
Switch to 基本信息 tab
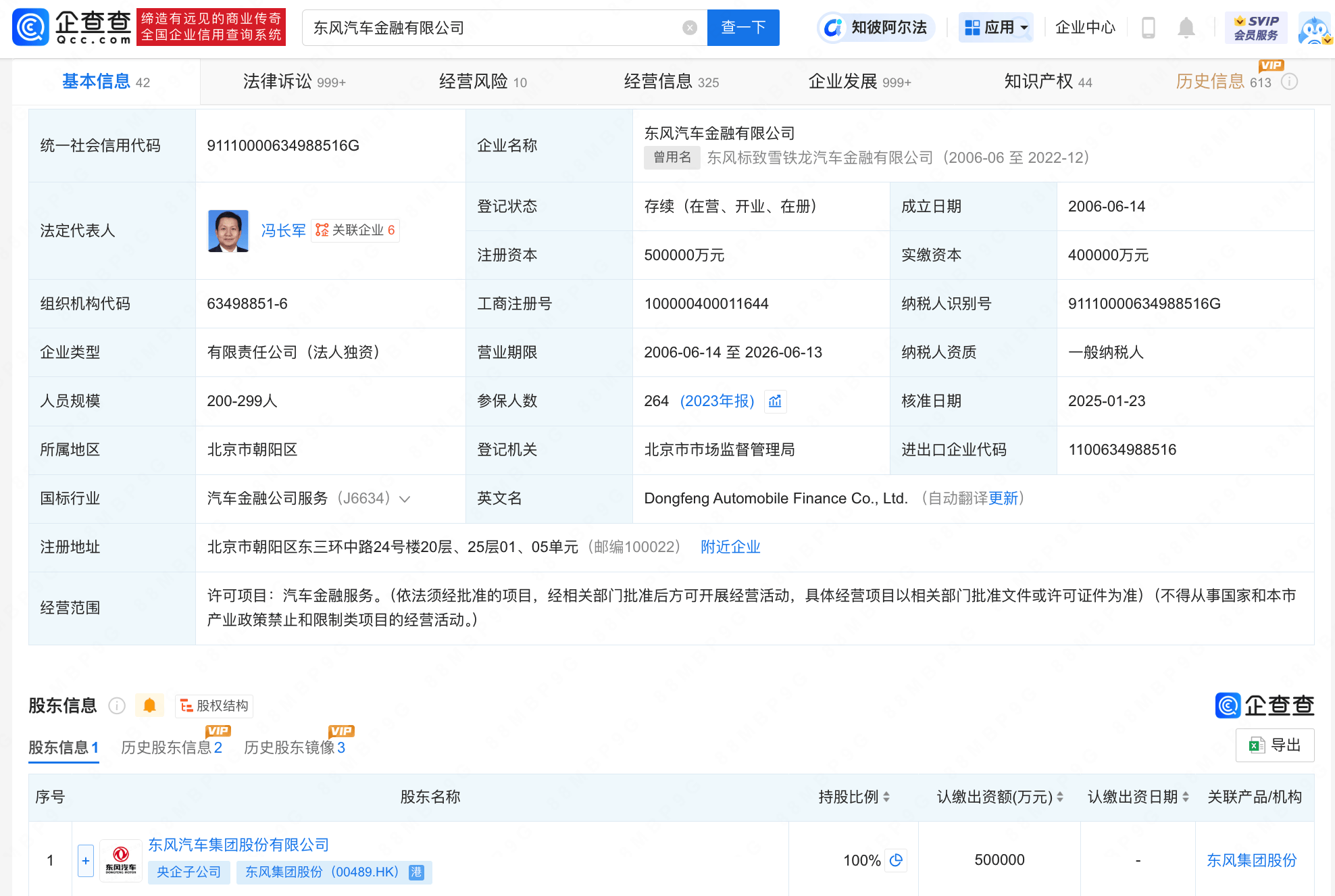[x=106, y=82]
